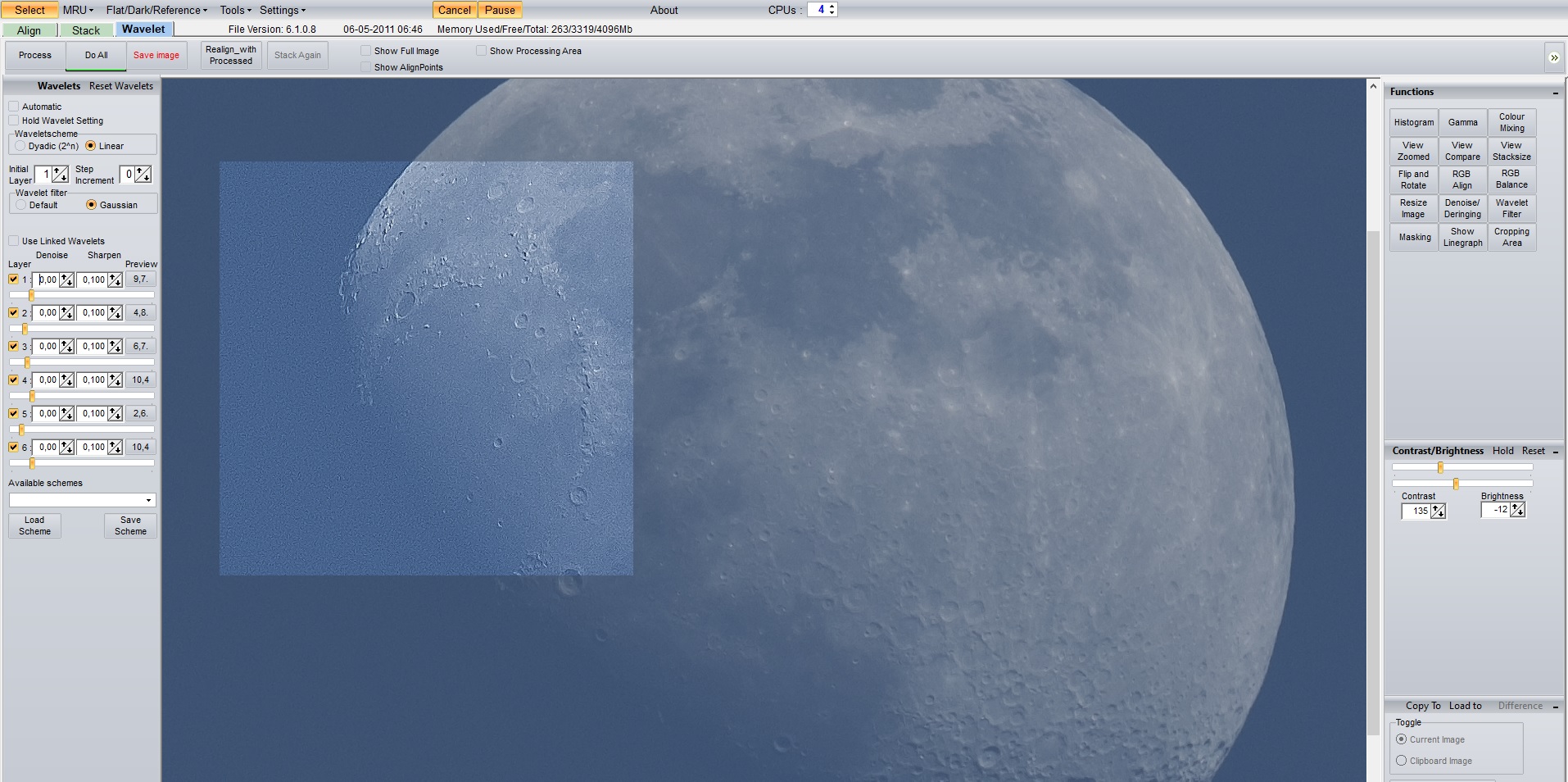
Task: Open Show Linegraph function
Action: pyautogui.click(x=1462, y=237)
